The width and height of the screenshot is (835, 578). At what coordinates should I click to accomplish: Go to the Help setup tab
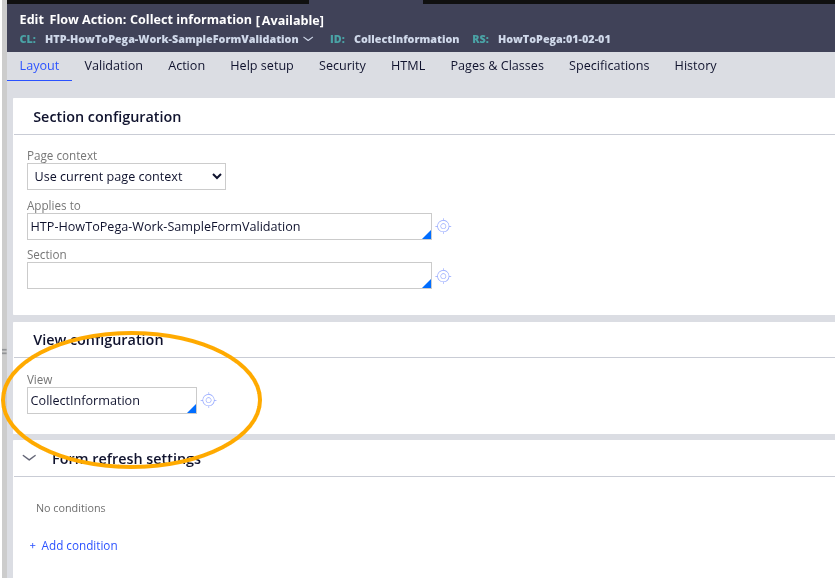coord(261,66)
